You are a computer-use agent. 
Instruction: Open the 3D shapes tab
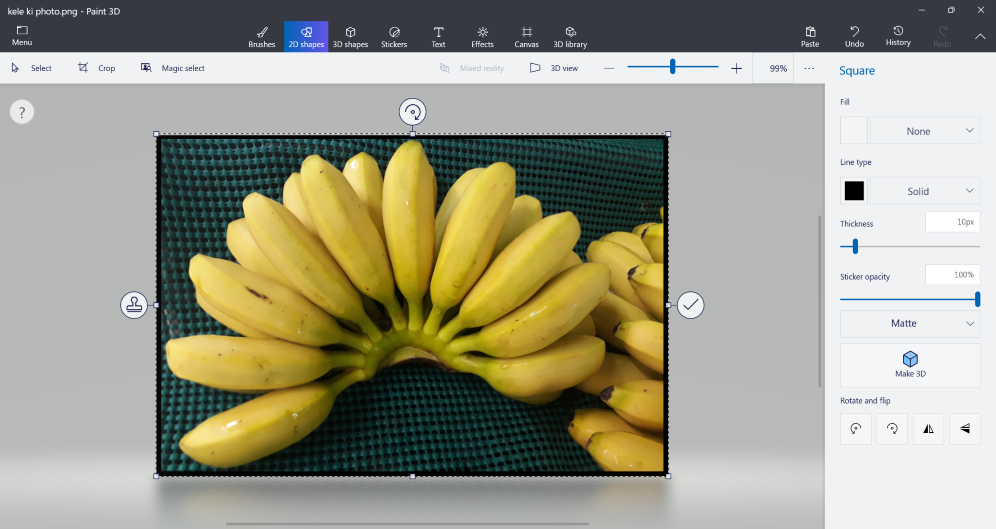[351, 37]
